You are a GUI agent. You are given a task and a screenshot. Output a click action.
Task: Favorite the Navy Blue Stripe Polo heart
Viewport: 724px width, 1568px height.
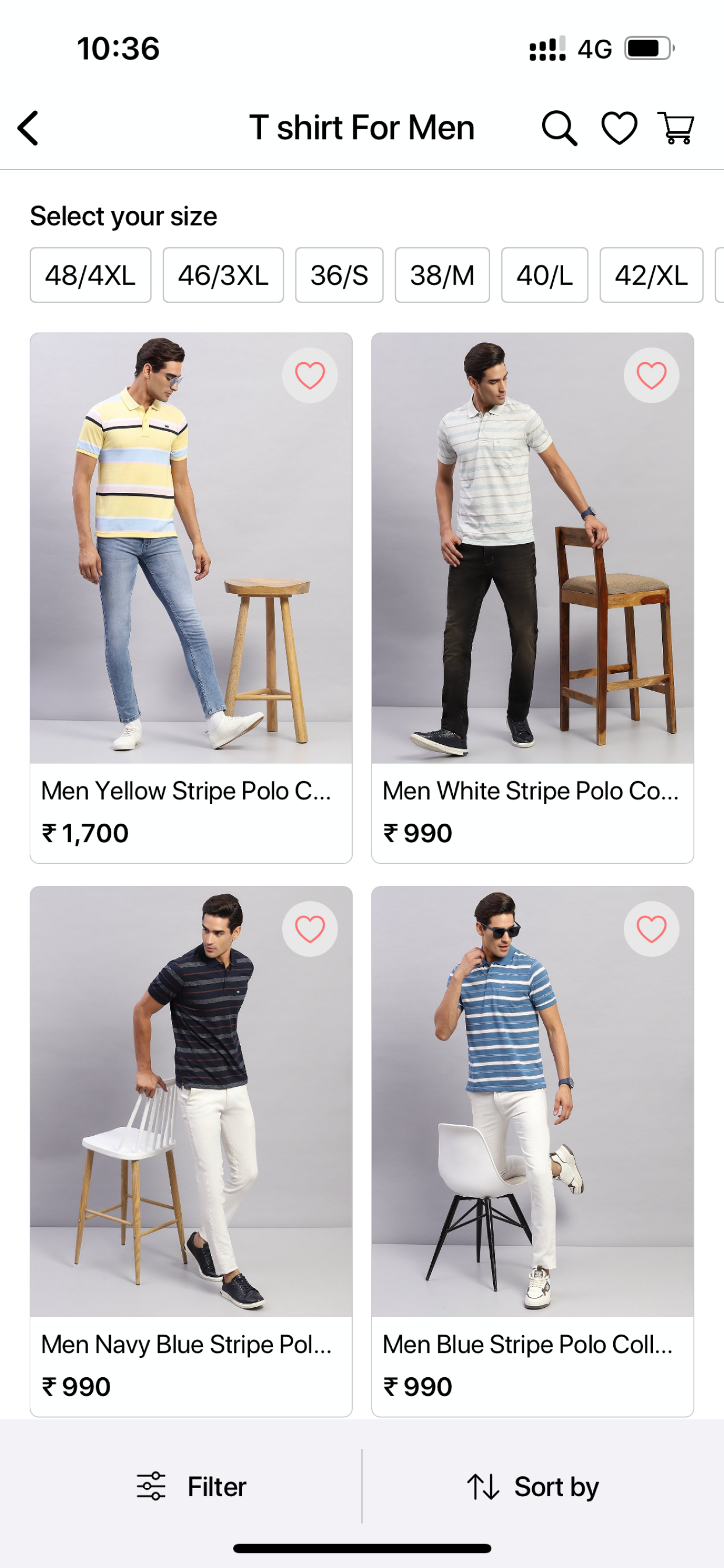[x=310, y=929]
